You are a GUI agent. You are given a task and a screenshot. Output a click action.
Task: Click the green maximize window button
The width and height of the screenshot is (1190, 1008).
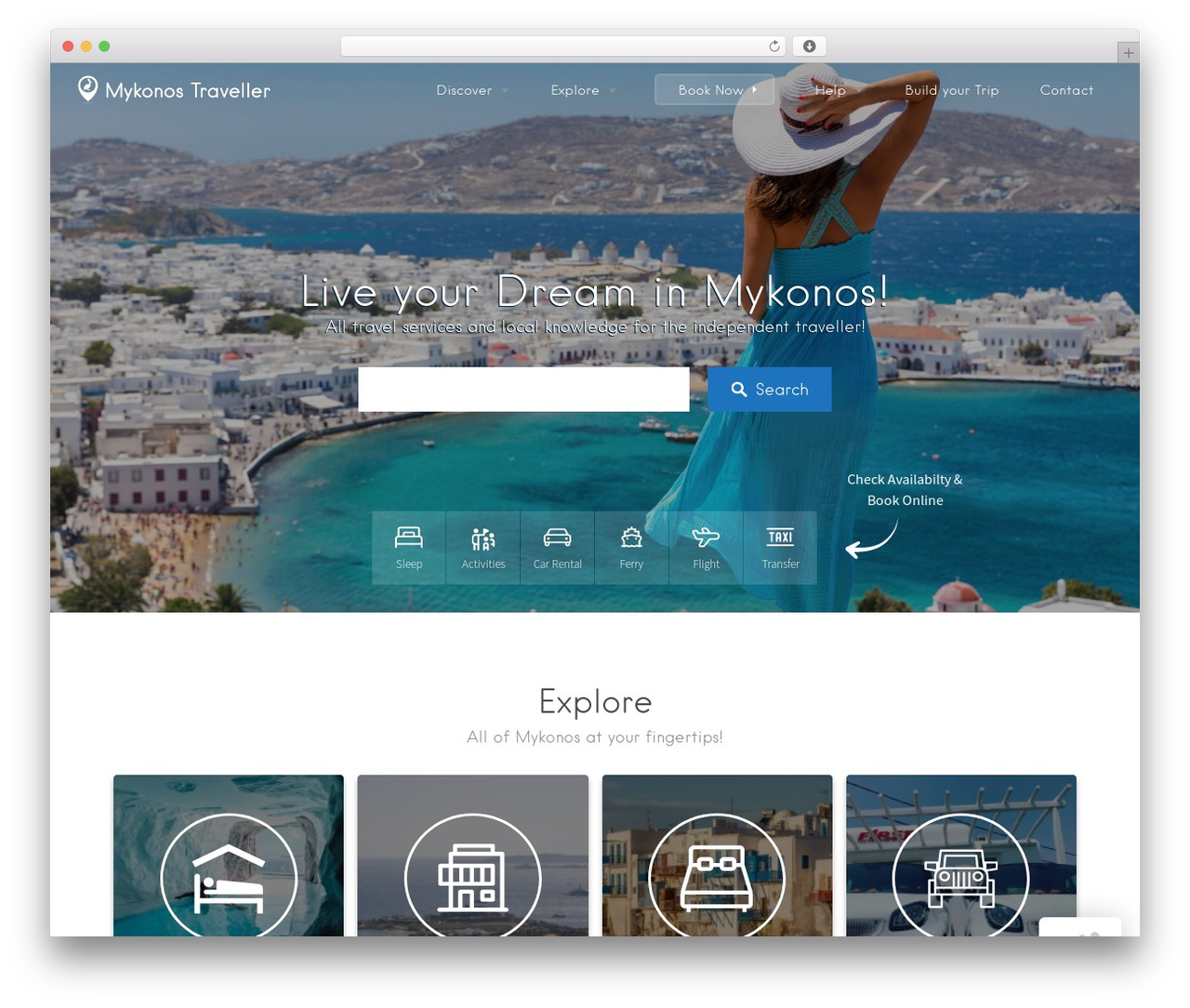(x=104, y=46)
